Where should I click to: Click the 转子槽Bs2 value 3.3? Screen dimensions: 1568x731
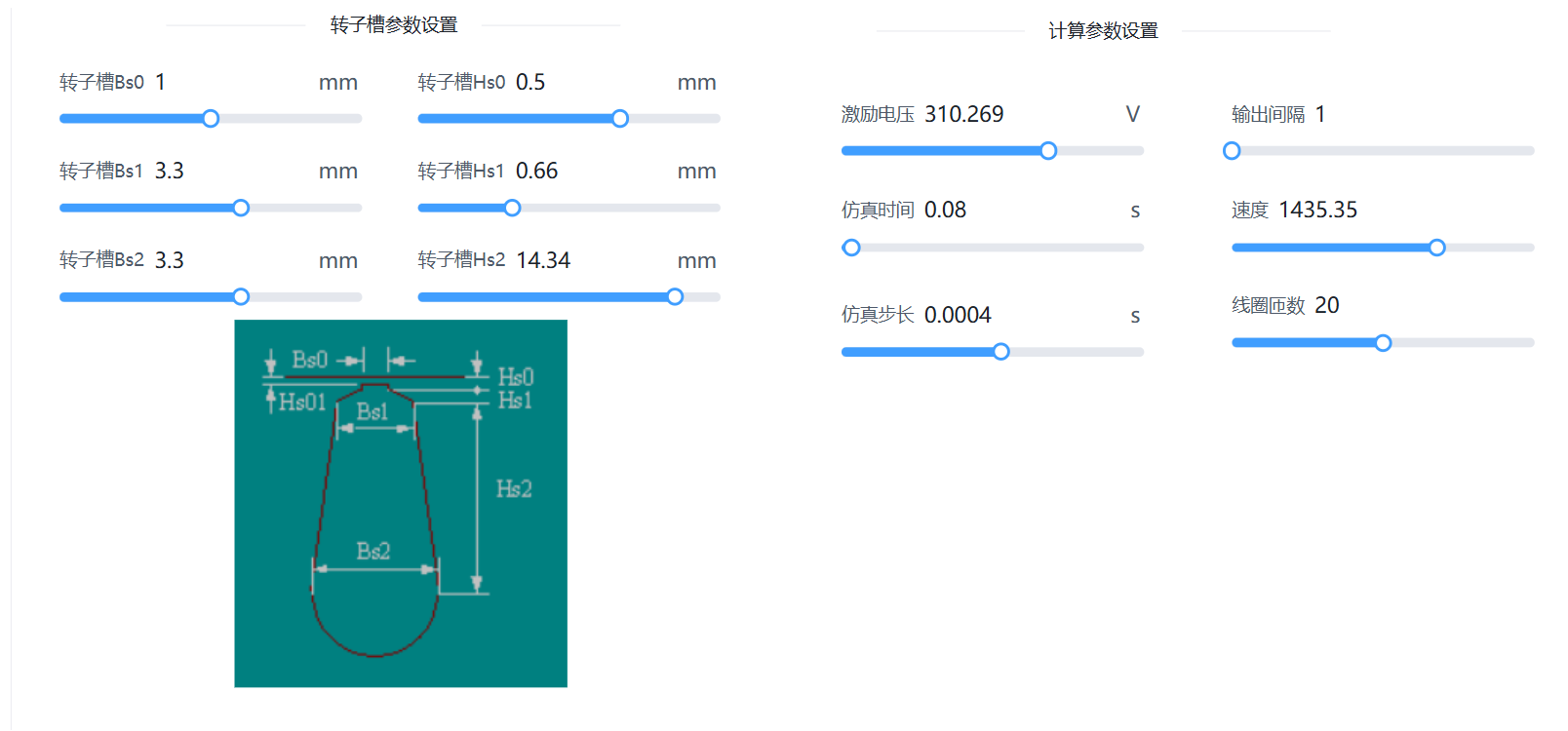(x=170, y=260)
